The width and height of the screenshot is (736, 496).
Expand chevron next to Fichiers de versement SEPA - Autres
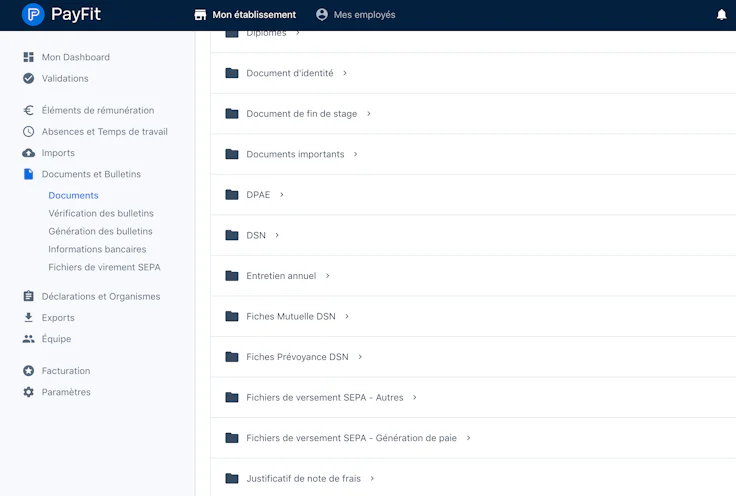tap(414, 397)
